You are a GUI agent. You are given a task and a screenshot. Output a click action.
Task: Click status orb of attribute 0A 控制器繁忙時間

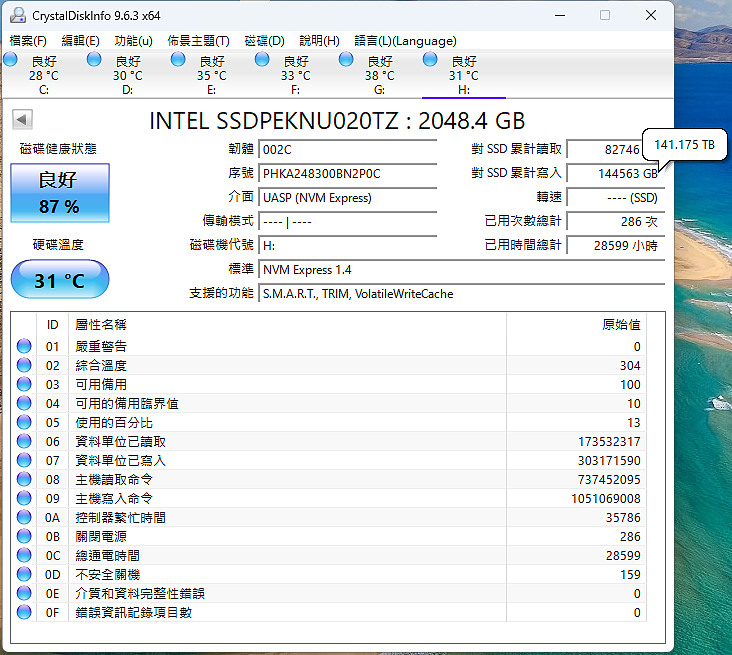(24, 517)
